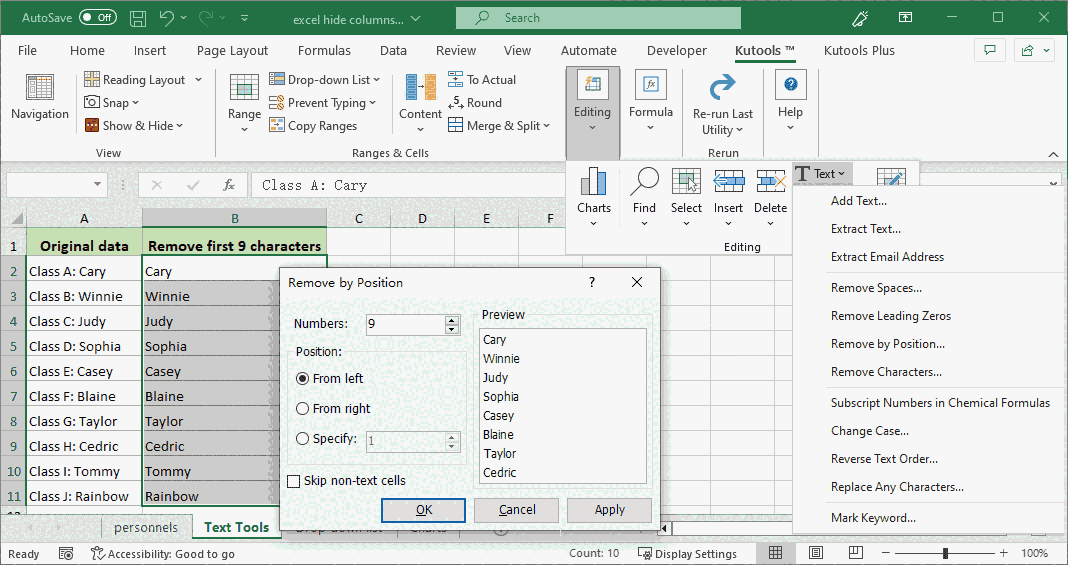Click Cancel in Remove by Position
This screenshot has height=565, width=1068.
(516, 510)
